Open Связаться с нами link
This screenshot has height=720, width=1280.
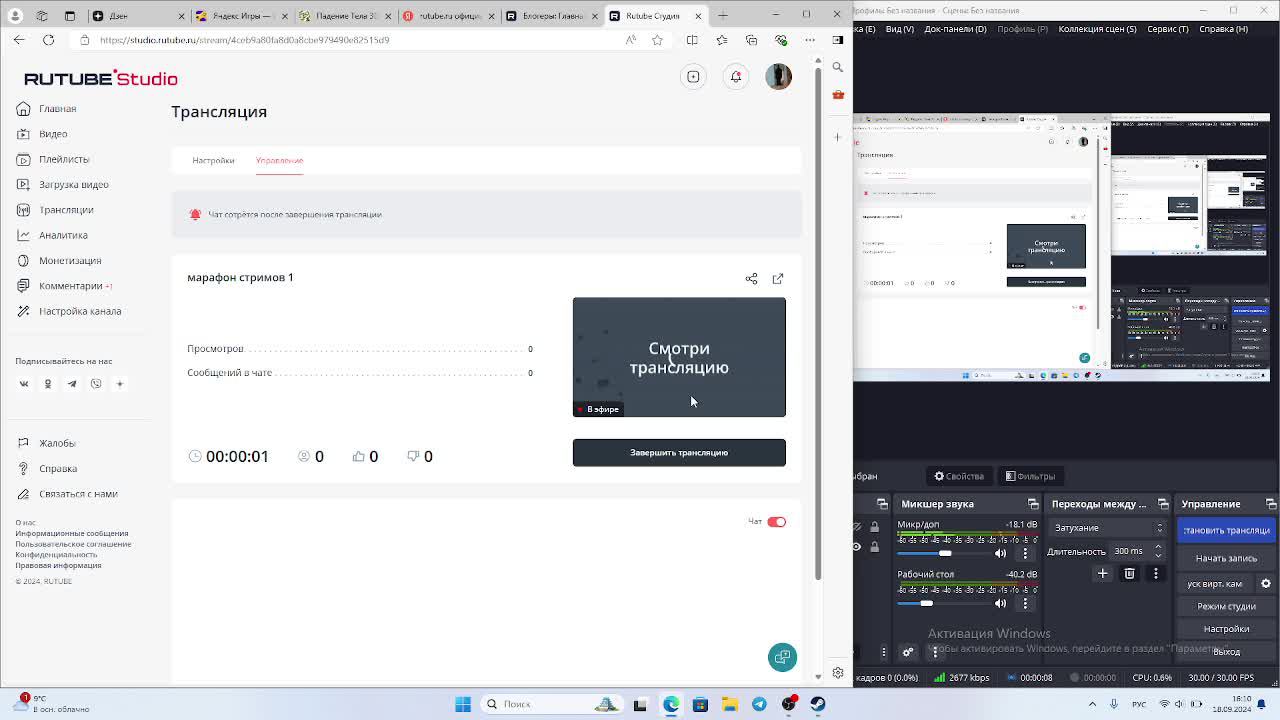point(67,494)
